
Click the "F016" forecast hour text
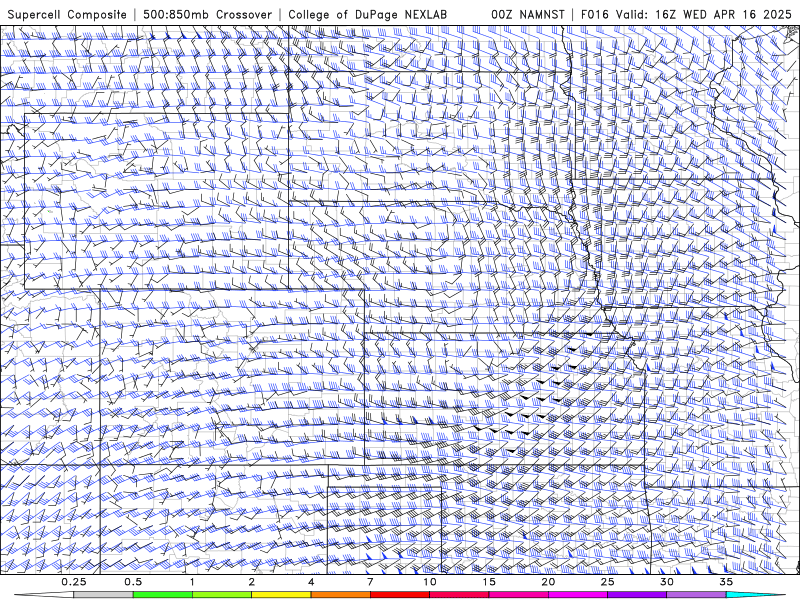pos(595,14)
